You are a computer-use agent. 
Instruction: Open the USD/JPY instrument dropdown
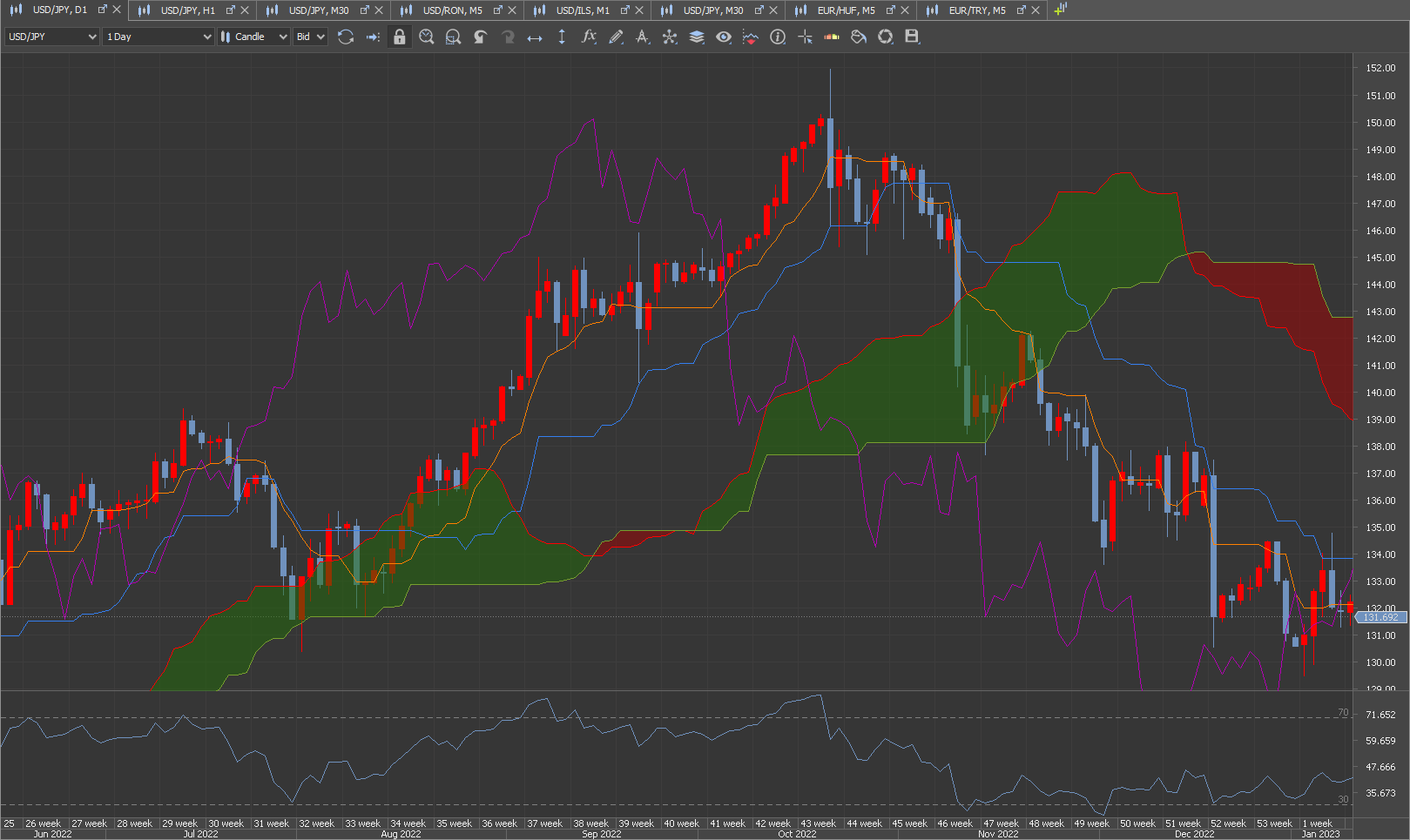51,37
